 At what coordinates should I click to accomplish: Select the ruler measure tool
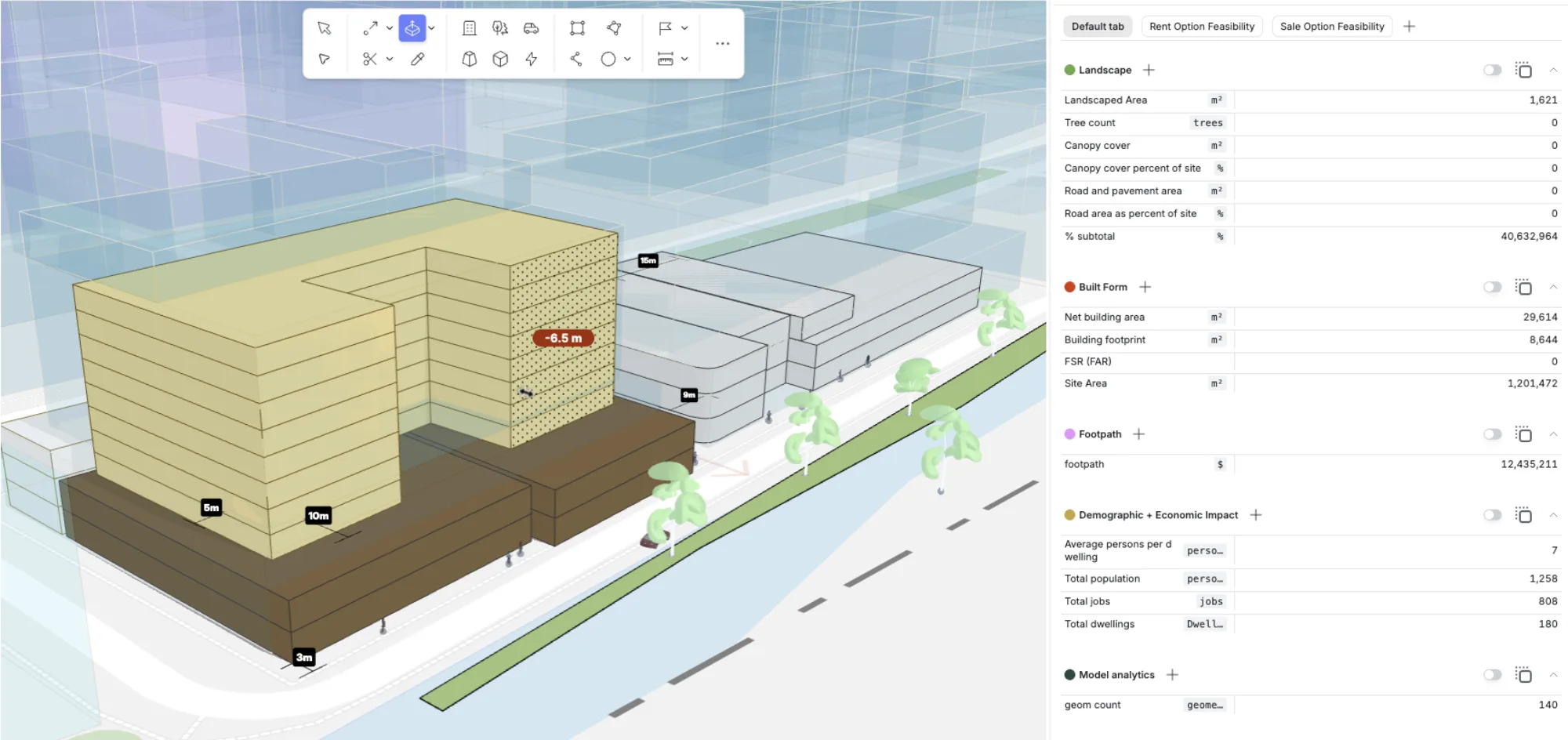point(665,59)
